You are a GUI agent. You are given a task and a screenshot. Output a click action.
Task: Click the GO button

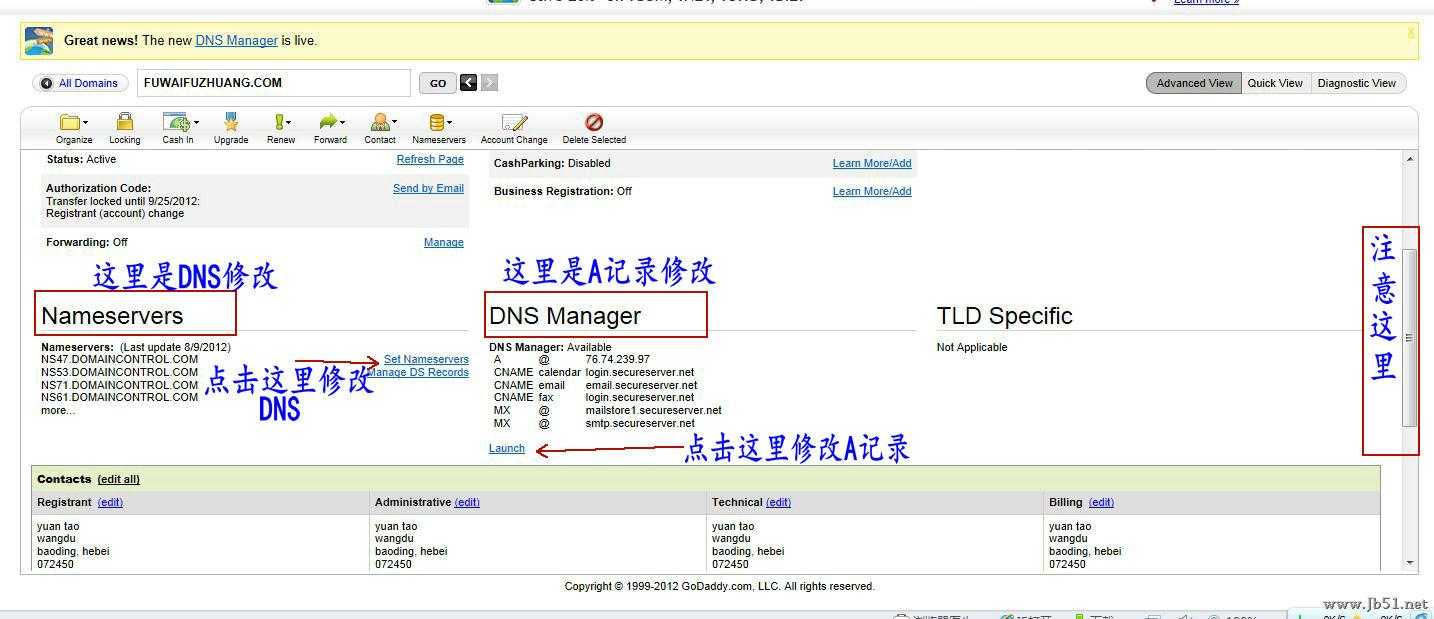(x=438, y=83)
